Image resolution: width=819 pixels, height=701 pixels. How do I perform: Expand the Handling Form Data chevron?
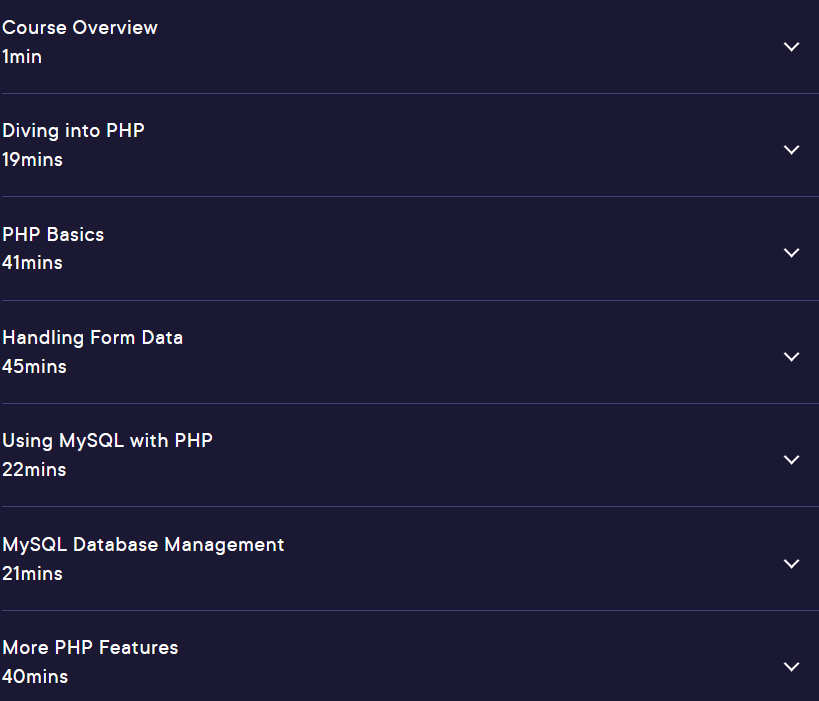(791, 357)
